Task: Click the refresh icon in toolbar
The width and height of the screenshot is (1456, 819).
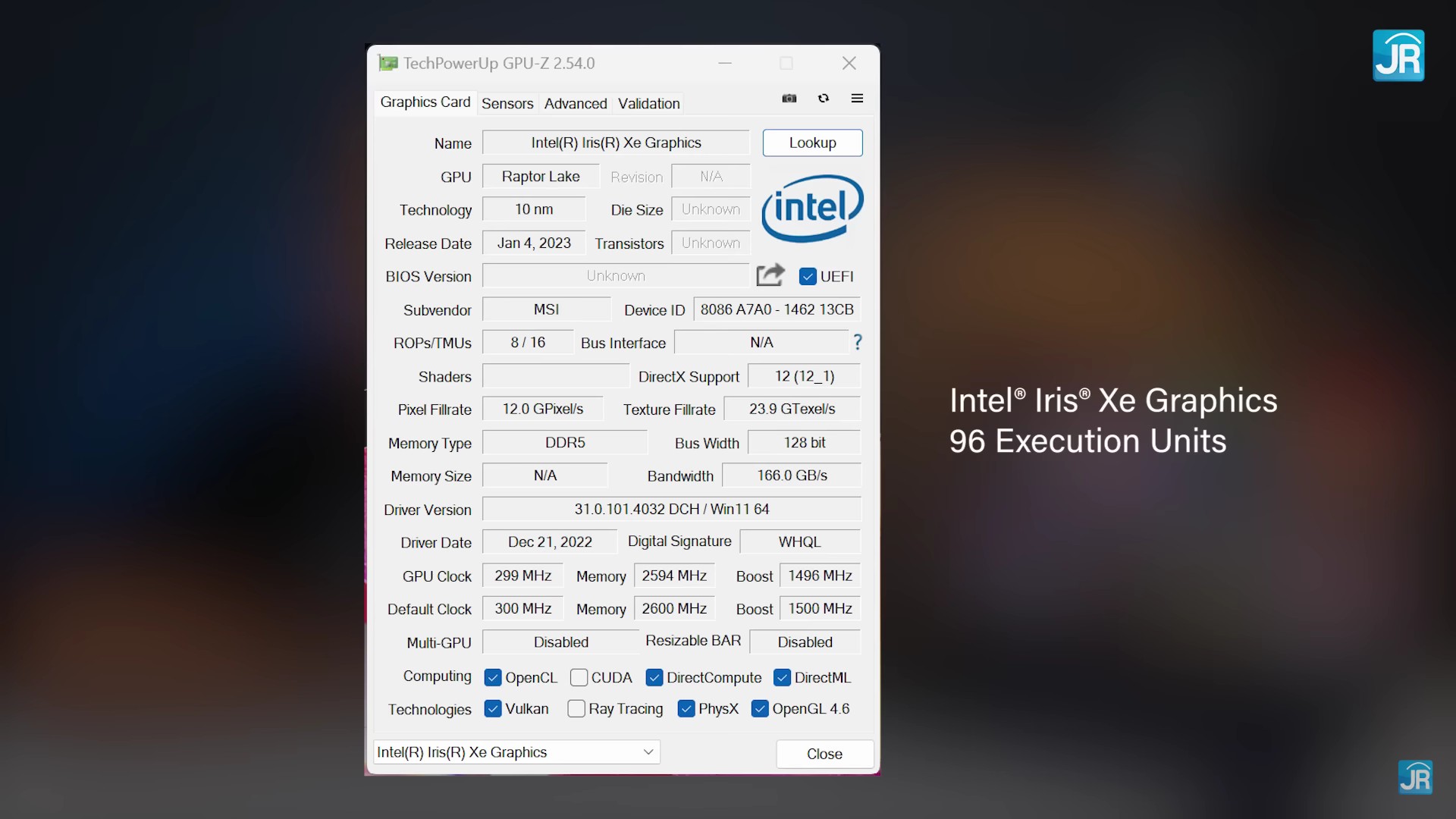Action: (x=824, y=99)
